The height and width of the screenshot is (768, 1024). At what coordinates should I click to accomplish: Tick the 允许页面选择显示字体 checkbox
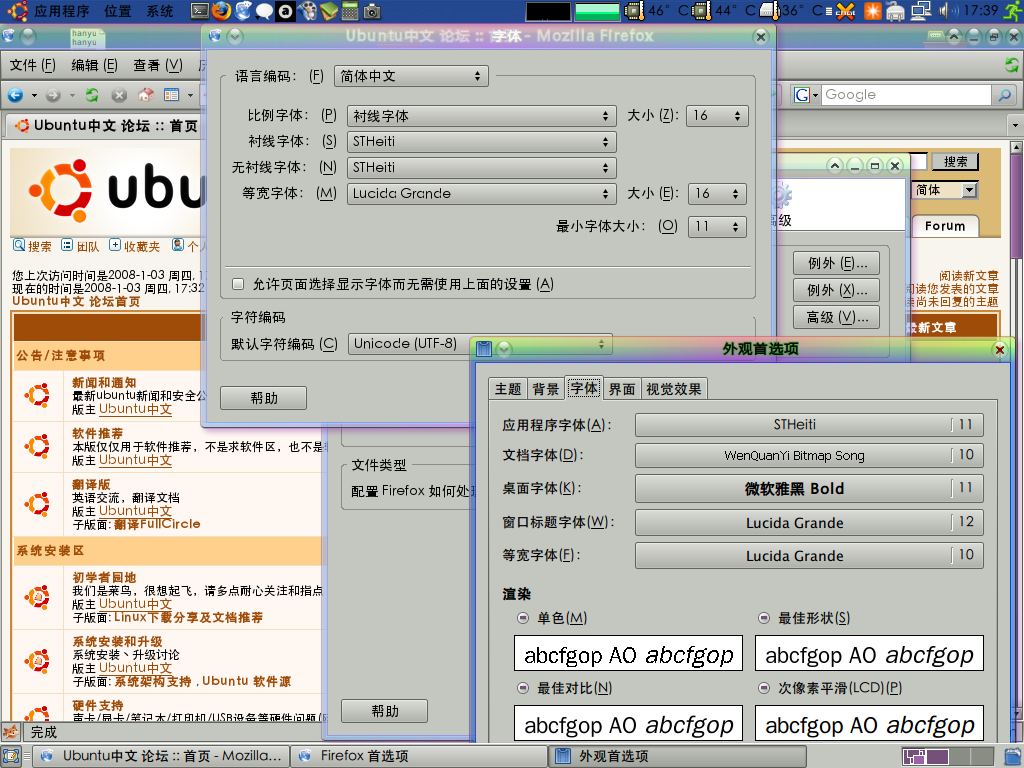[238, 284]
